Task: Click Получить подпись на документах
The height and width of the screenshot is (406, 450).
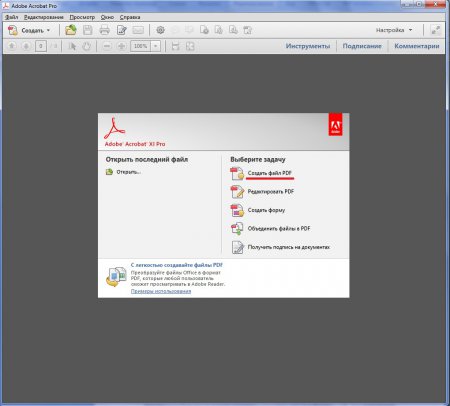Action: pyautogui.click(x=289, y=247)
